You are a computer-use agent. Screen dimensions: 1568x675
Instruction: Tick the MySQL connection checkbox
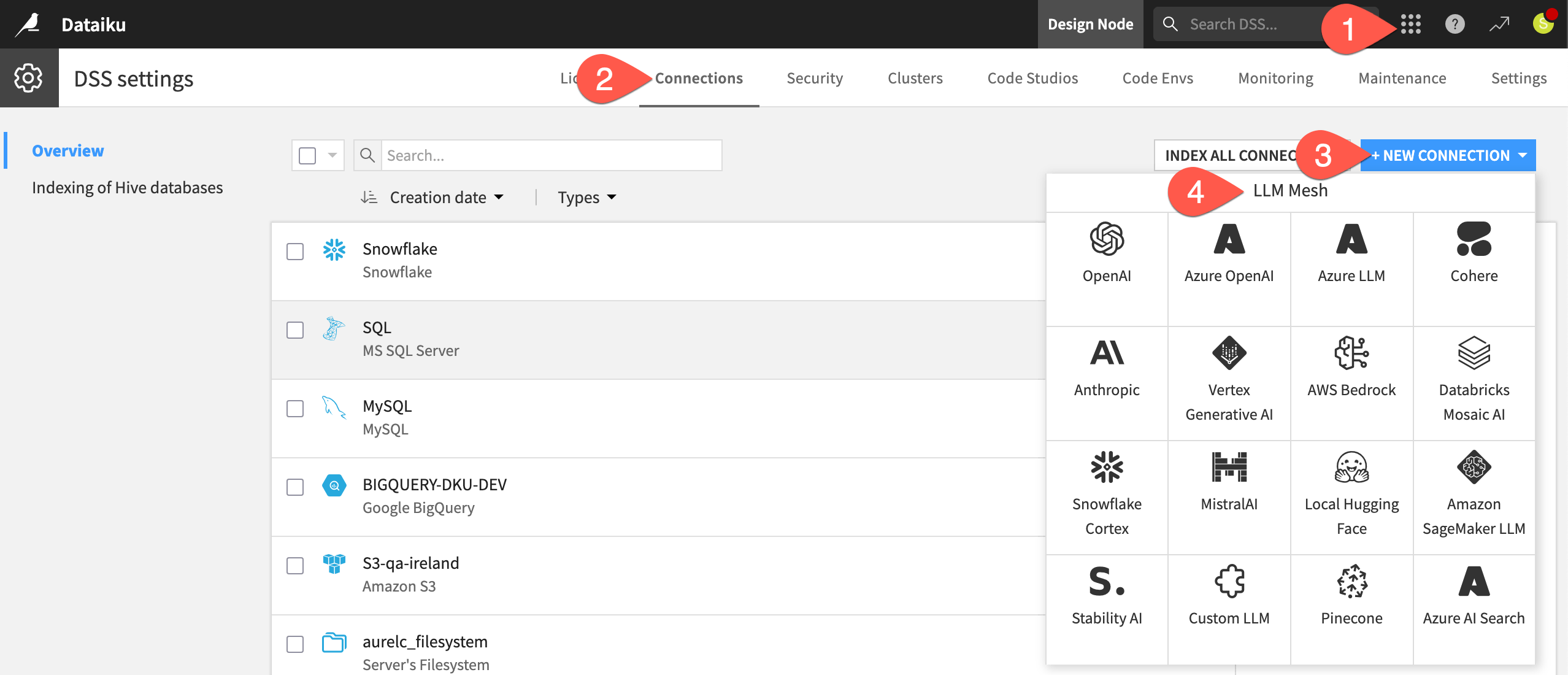click(x=295, y=409)
